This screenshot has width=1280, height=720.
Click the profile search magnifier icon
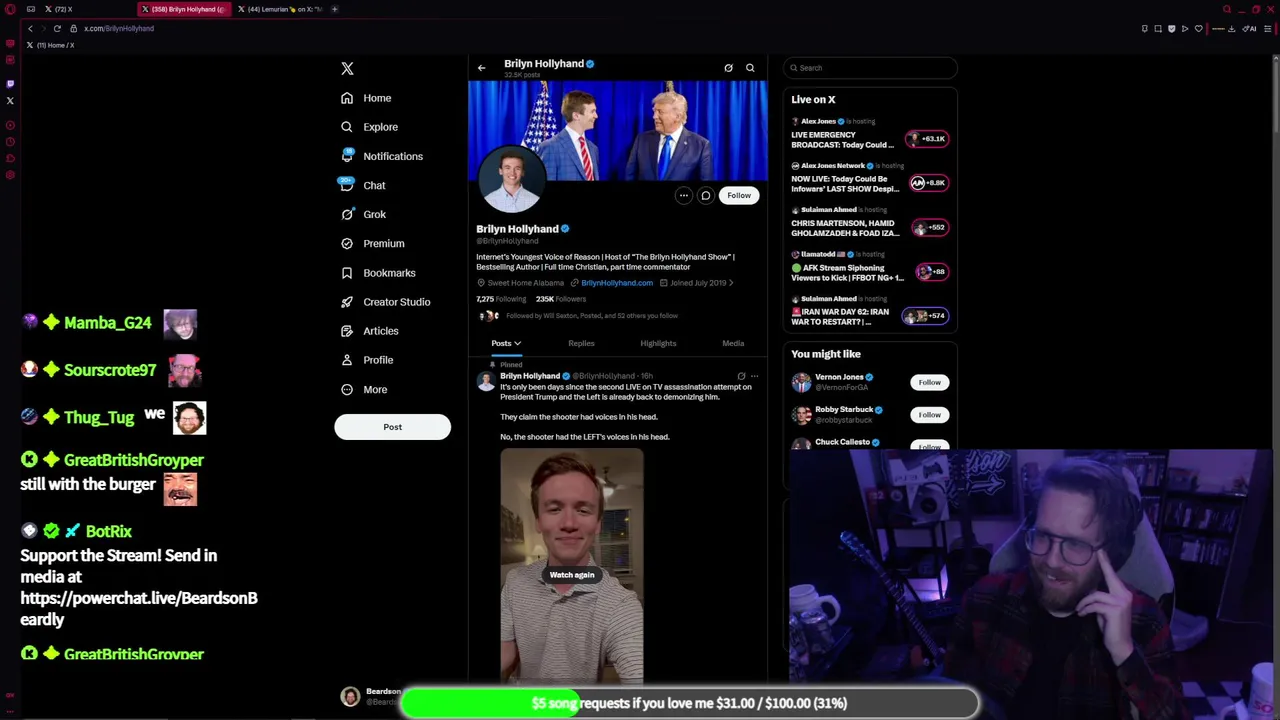pyautogui.click(x=750, y=68)
